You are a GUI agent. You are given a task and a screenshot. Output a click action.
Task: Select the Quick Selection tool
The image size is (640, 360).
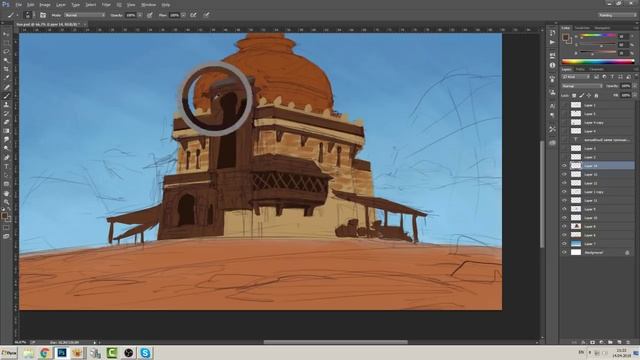click(x=6, y=60)
